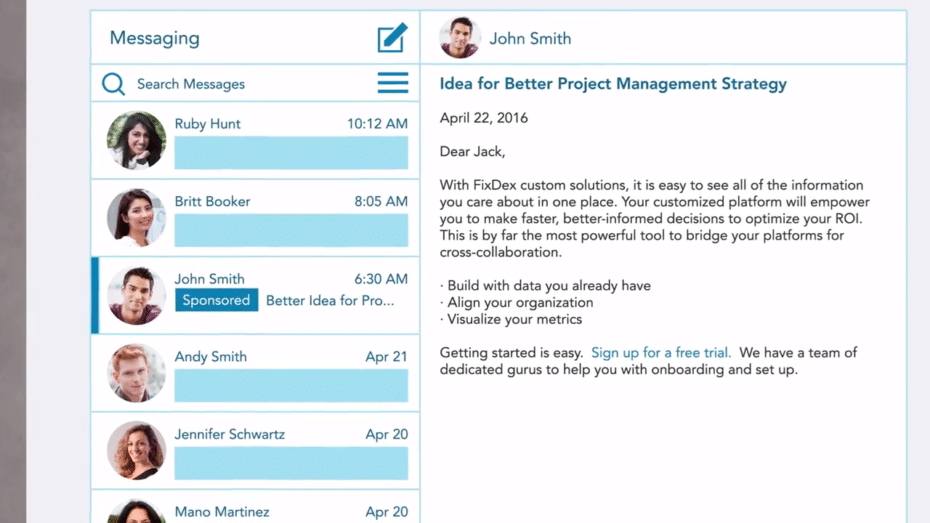Focus the Search Messages field
Viewport: 930px width, 523px height.
(x=255, y=84)
